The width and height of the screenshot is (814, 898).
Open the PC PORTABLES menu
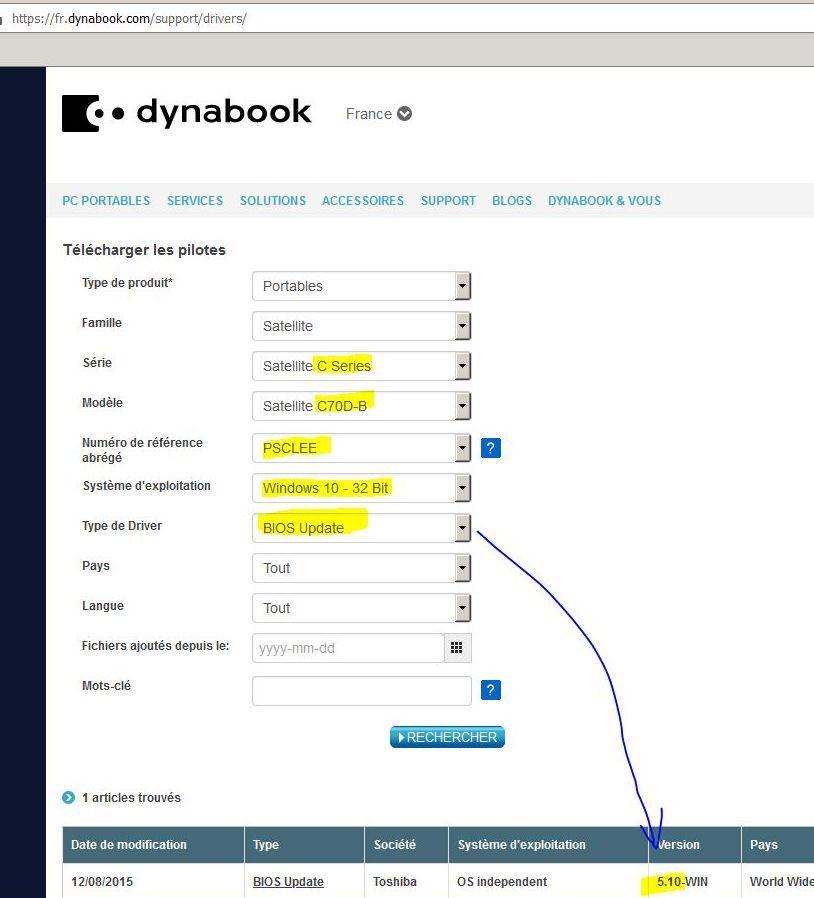[106, 200]
